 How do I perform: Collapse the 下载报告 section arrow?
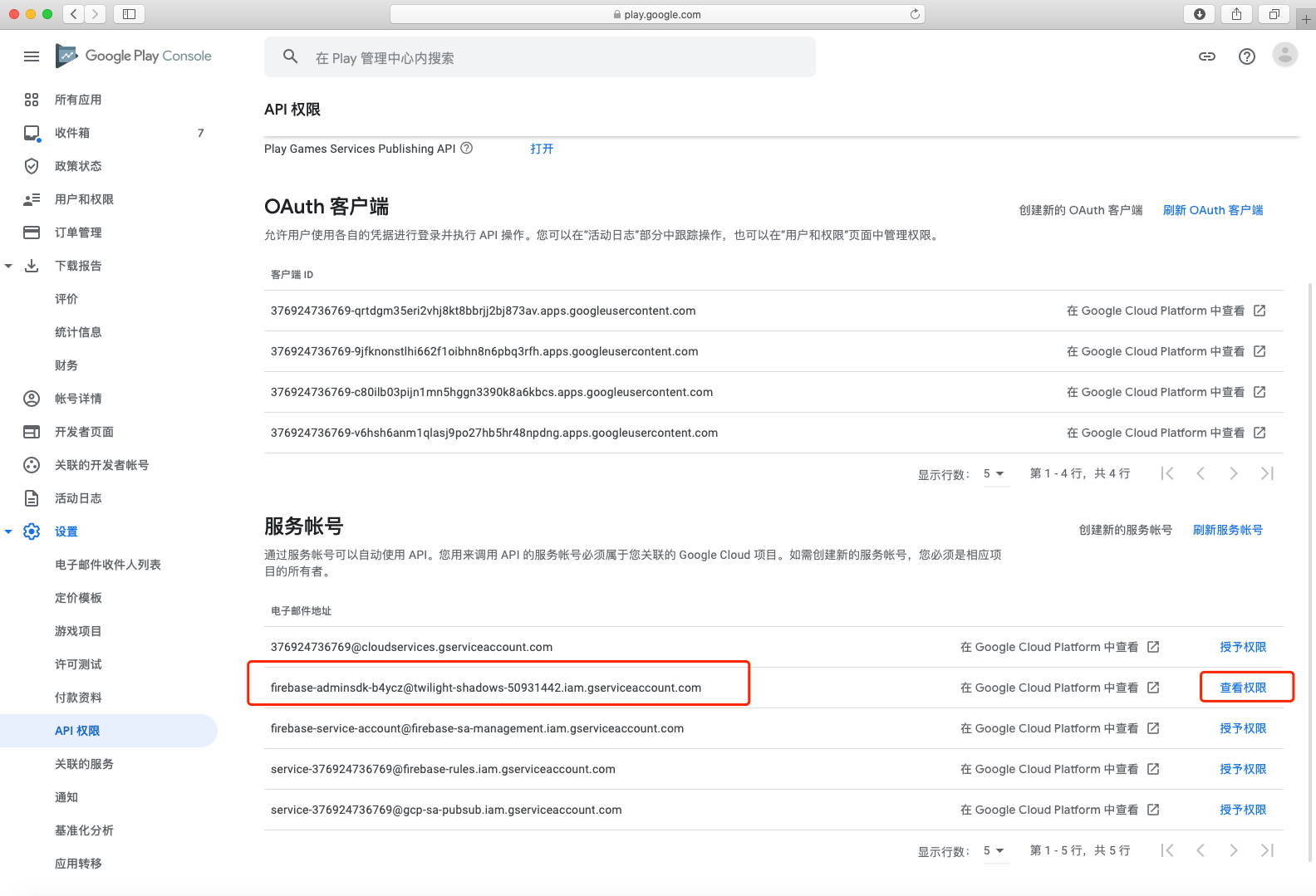pyautogui.click(x=8, y=266)
